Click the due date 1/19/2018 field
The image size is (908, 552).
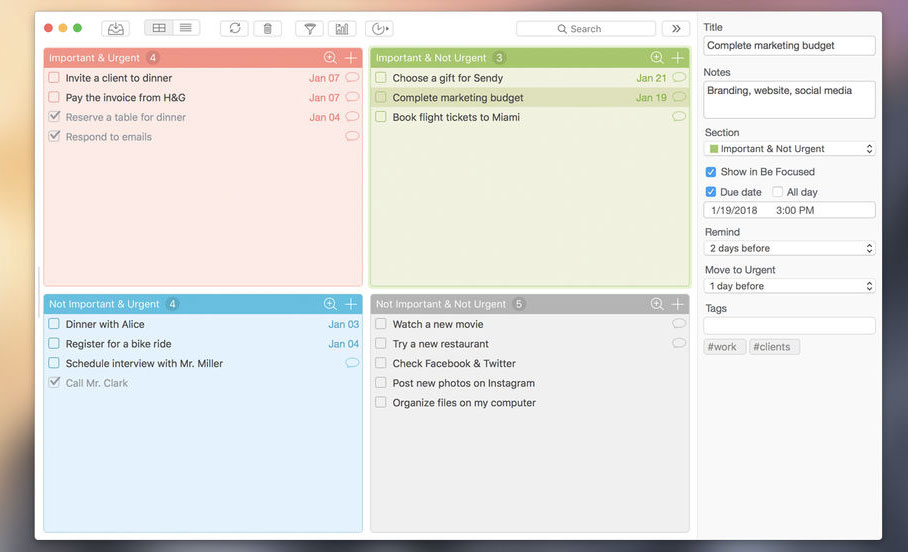(x=789, y=210)
